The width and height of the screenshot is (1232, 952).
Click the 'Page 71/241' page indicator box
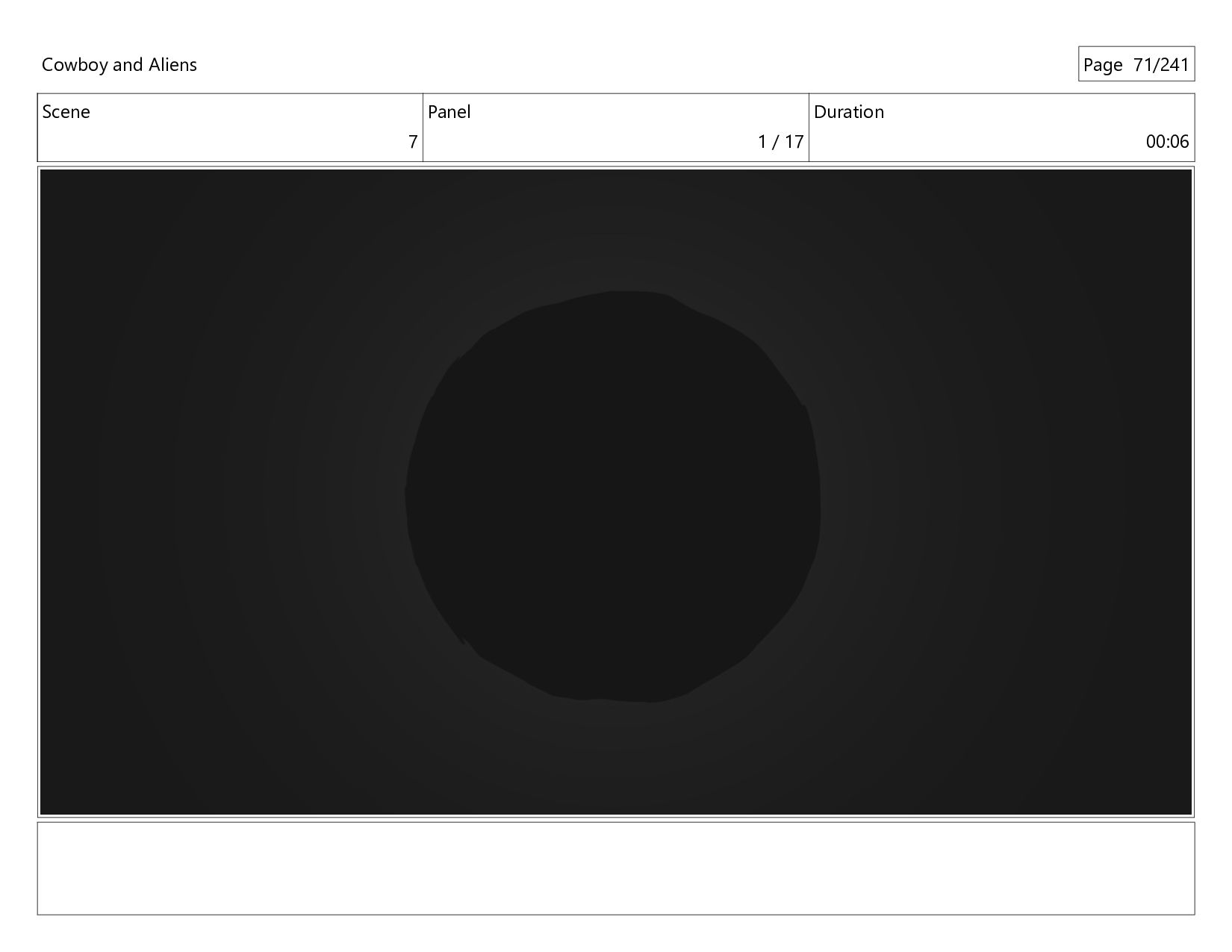tap(1136, 64)
